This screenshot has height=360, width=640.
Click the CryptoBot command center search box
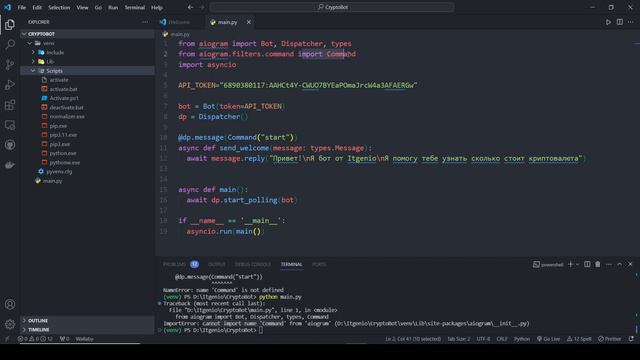332,7
